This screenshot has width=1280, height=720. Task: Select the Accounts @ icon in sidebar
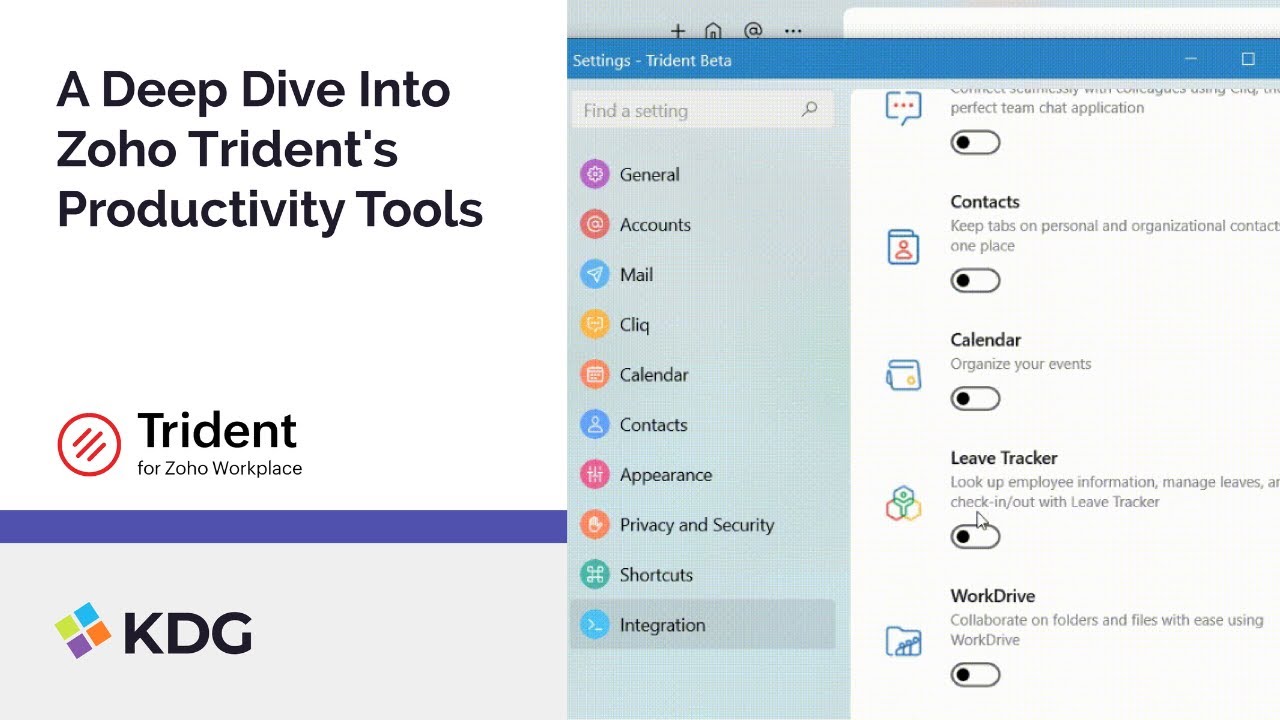click(x=595, y=224)
